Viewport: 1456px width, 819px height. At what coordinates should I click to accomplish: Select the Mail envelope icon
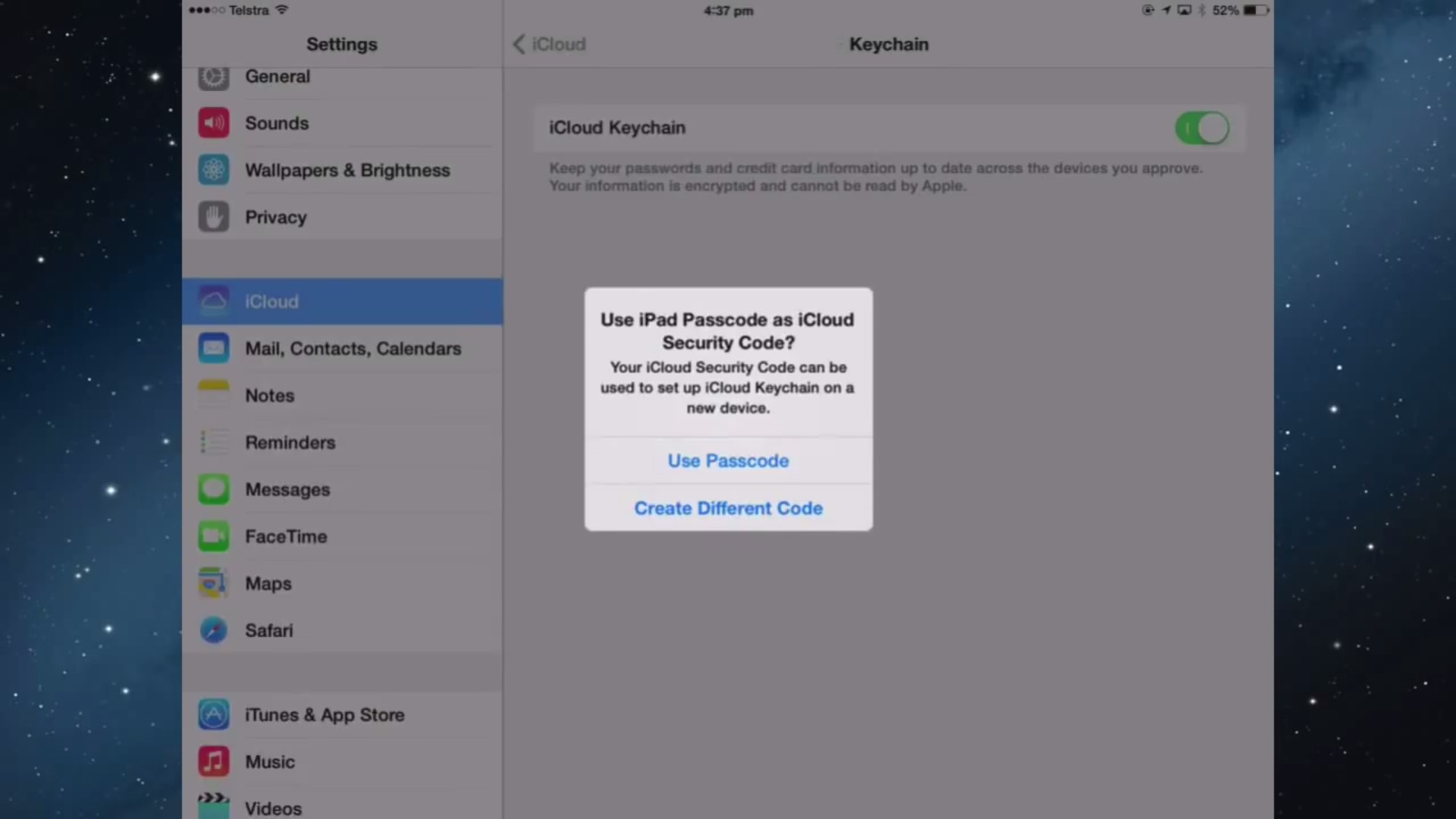coord(214,348)
